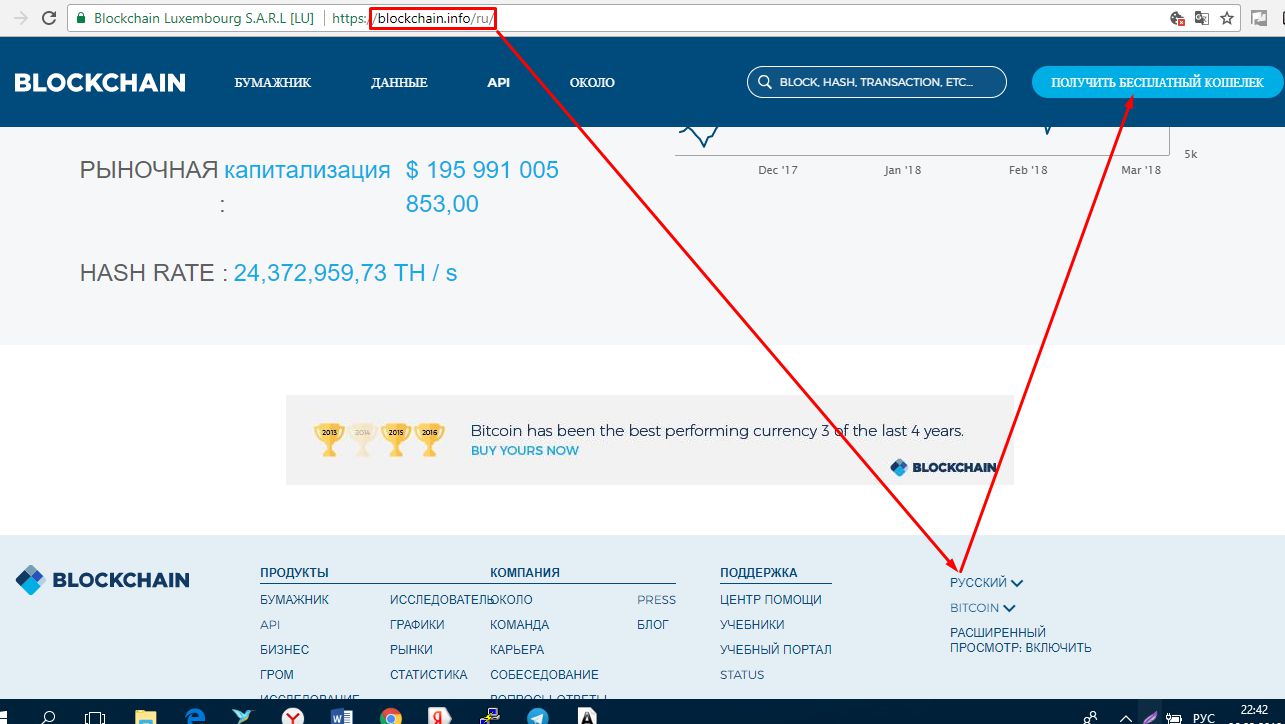Click the BLOCKCHAIN logo in header

[100, 83]
